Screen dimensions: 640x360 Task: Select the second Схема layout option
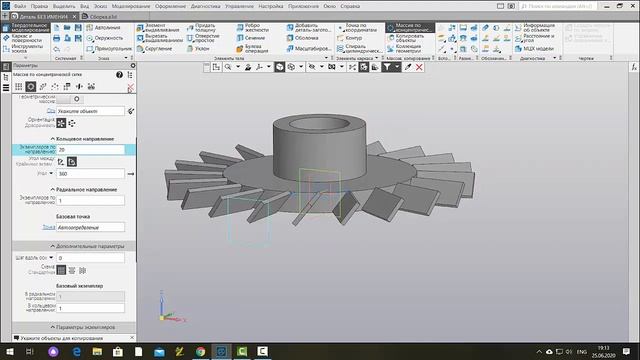coord(72,270)
